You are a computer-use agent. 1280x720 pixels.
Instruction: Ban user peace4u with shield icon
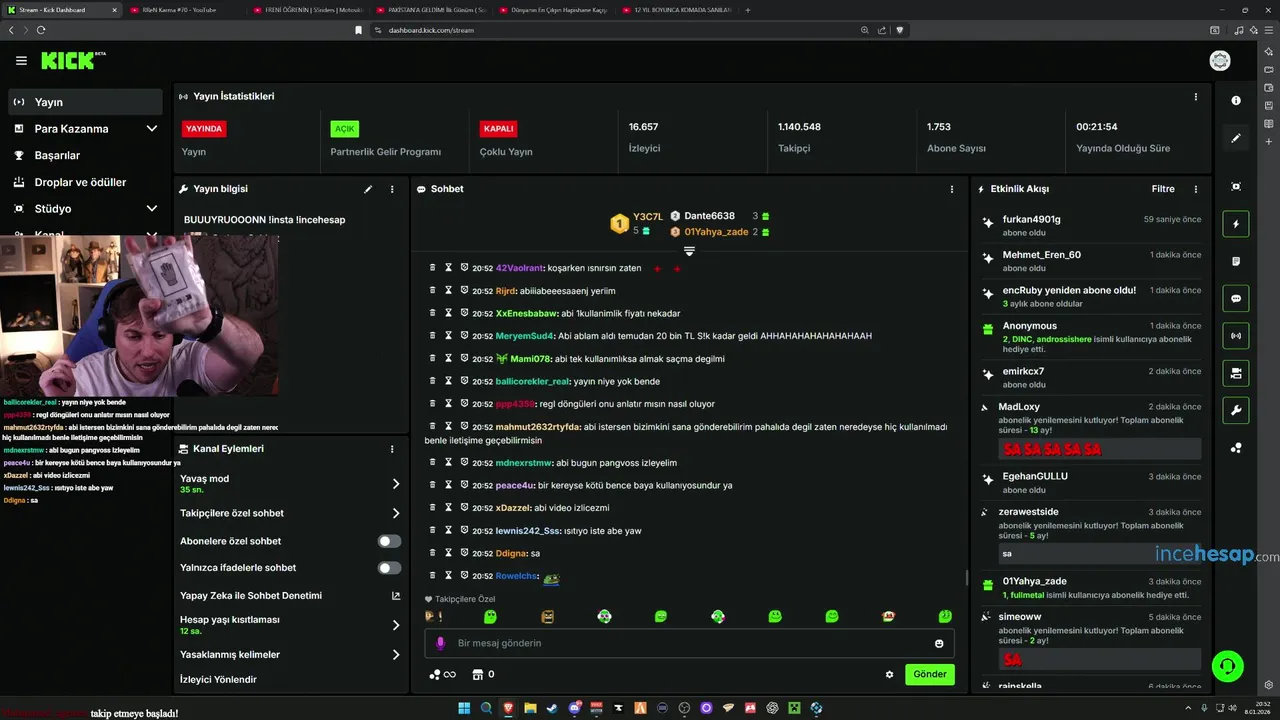pyautogui.click(x=464, y=485)
